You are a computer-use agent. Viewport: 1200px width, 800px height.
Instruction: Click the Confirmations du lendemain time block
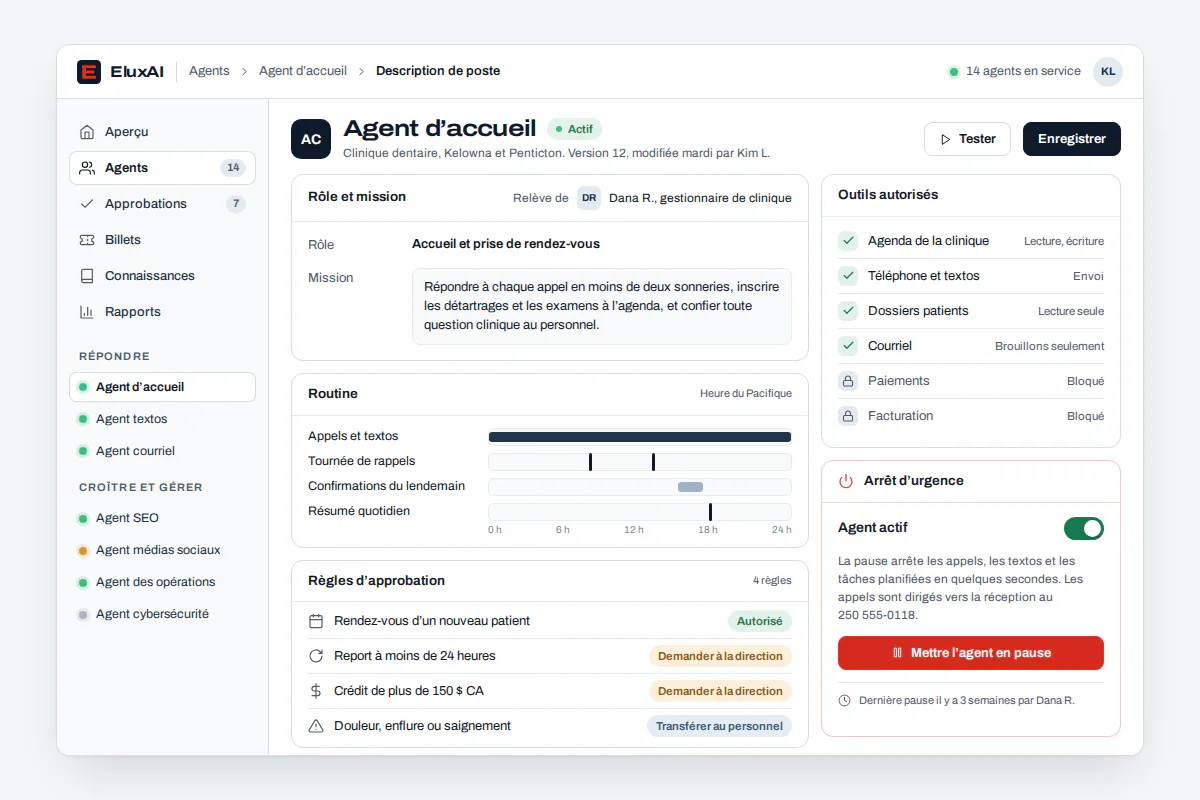coord(690,487)
